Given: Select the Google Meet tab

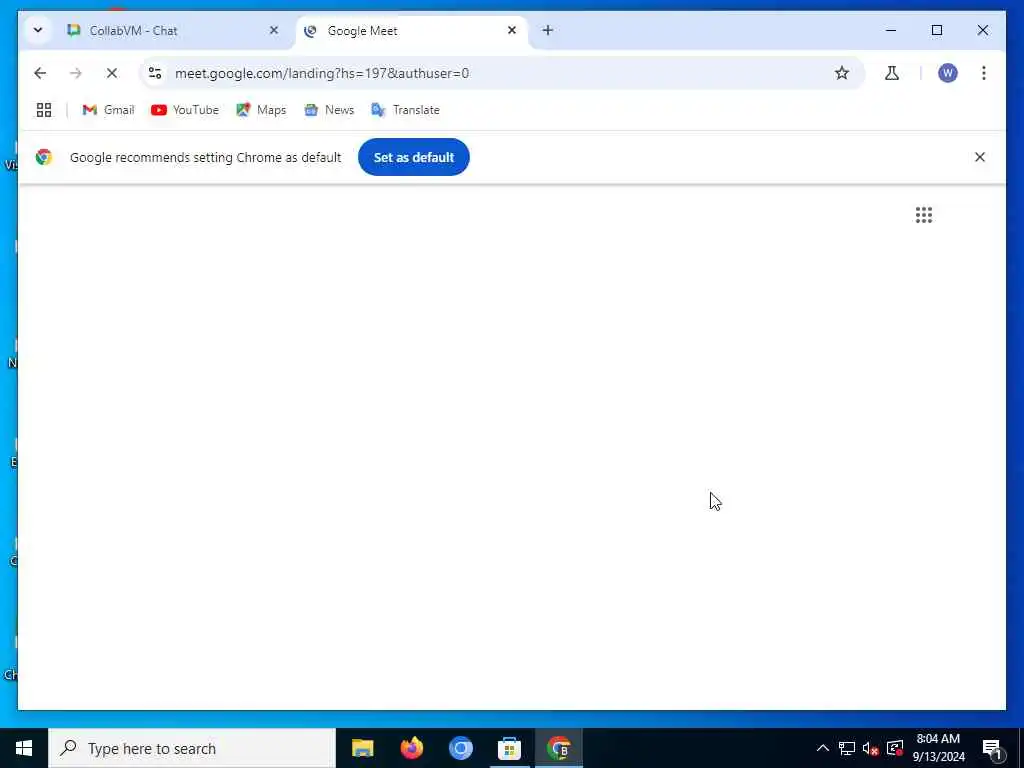Looking at the screenshot, I should tap(411, 31).
